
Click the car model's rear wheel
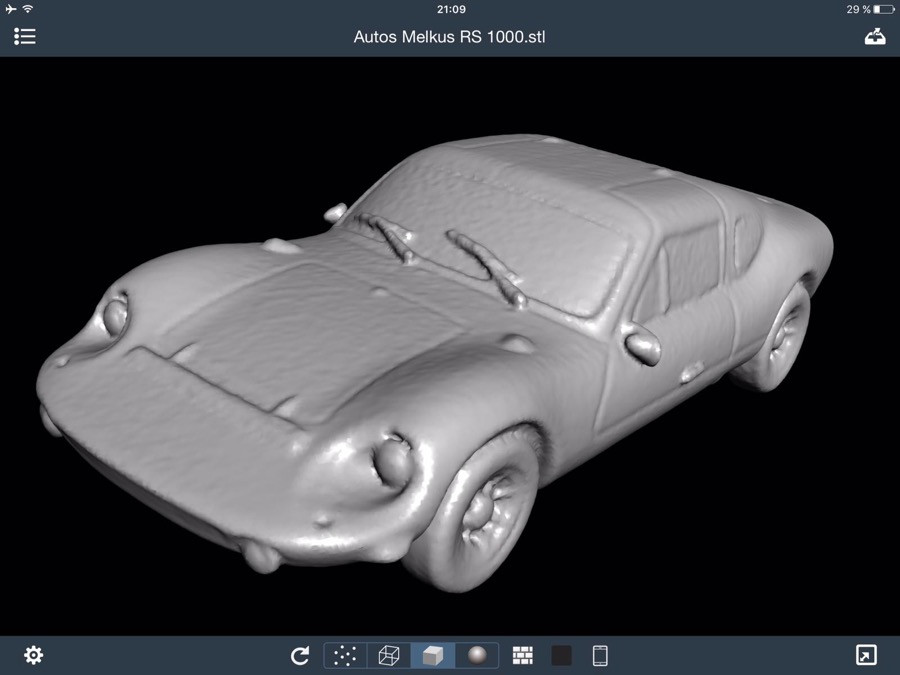tap(782, 335)
